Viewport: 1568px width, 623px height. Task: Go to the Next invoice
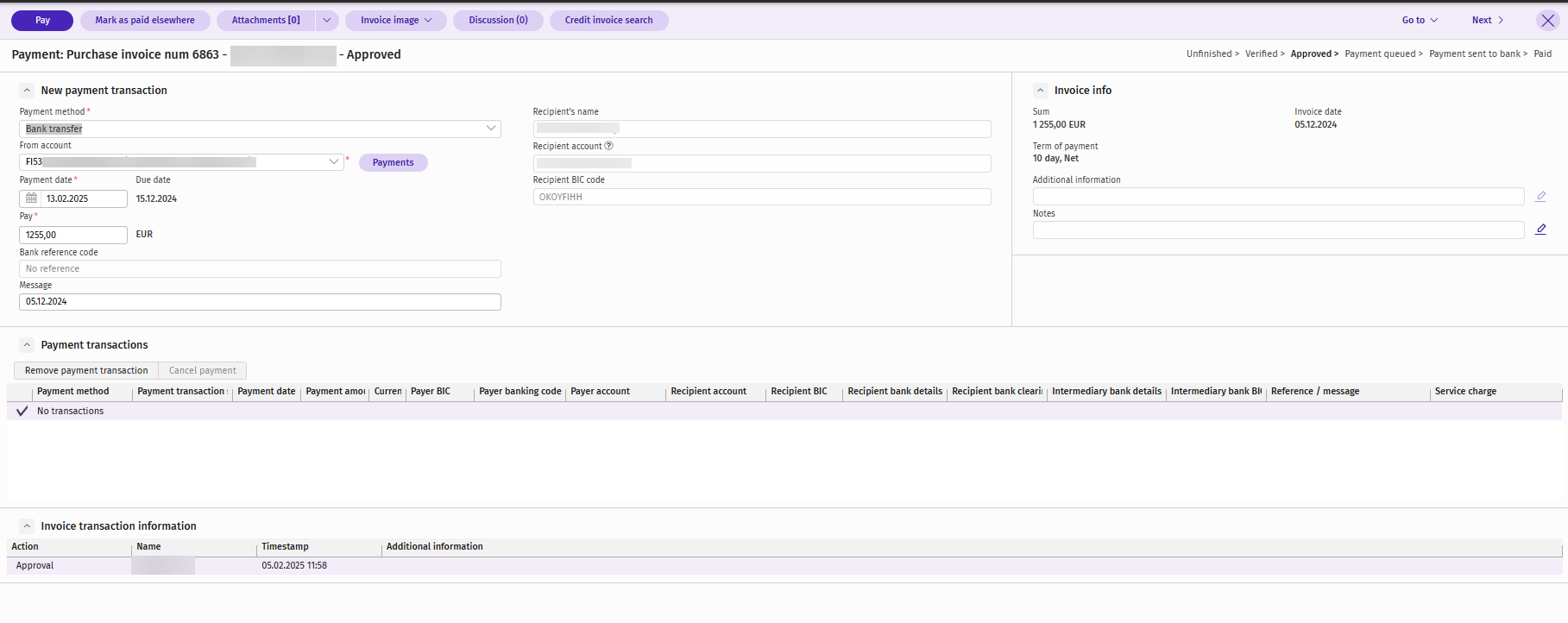pos(1488,20)
